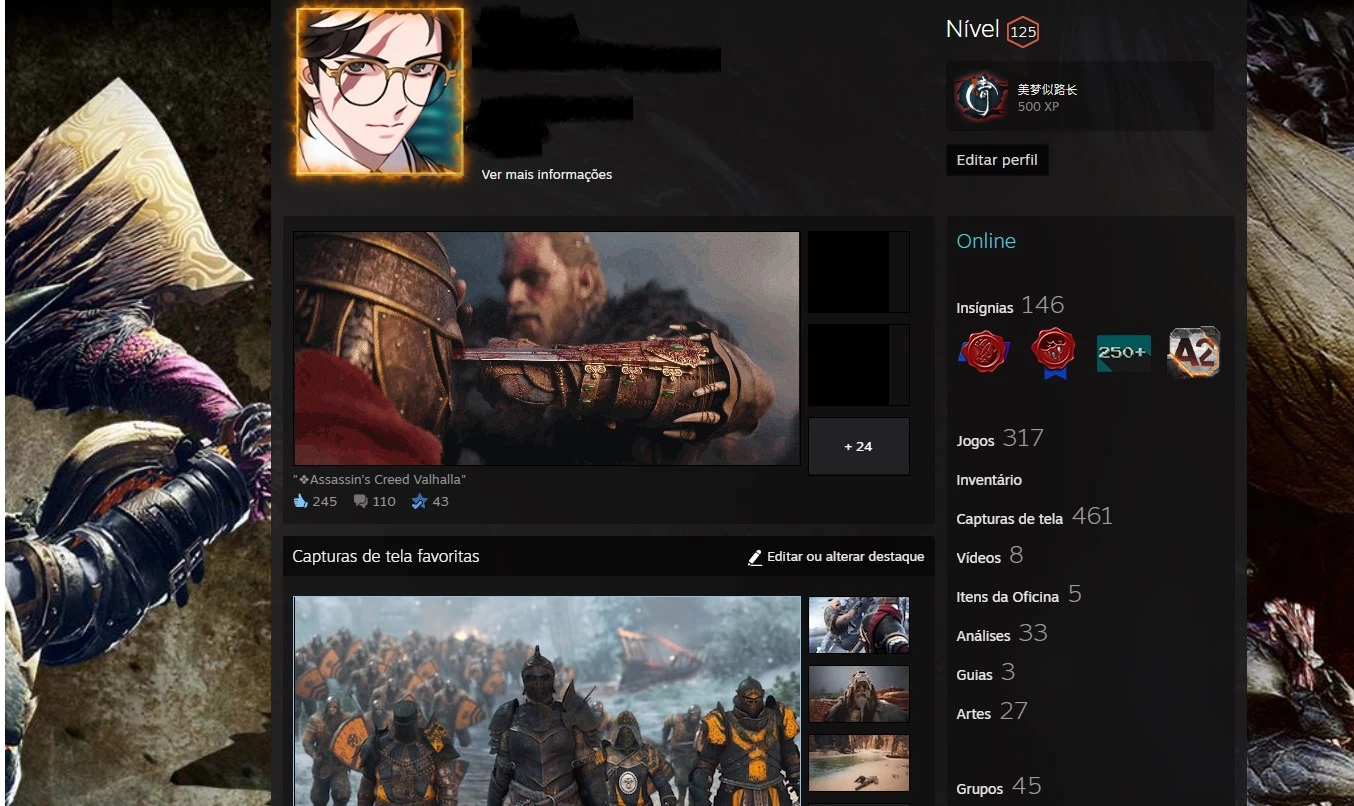Image resolution: width=1354 pixels, height=806 pixels.
Task: Open the beach landscape screenshot thumbnail
Action: coord(858,762)
